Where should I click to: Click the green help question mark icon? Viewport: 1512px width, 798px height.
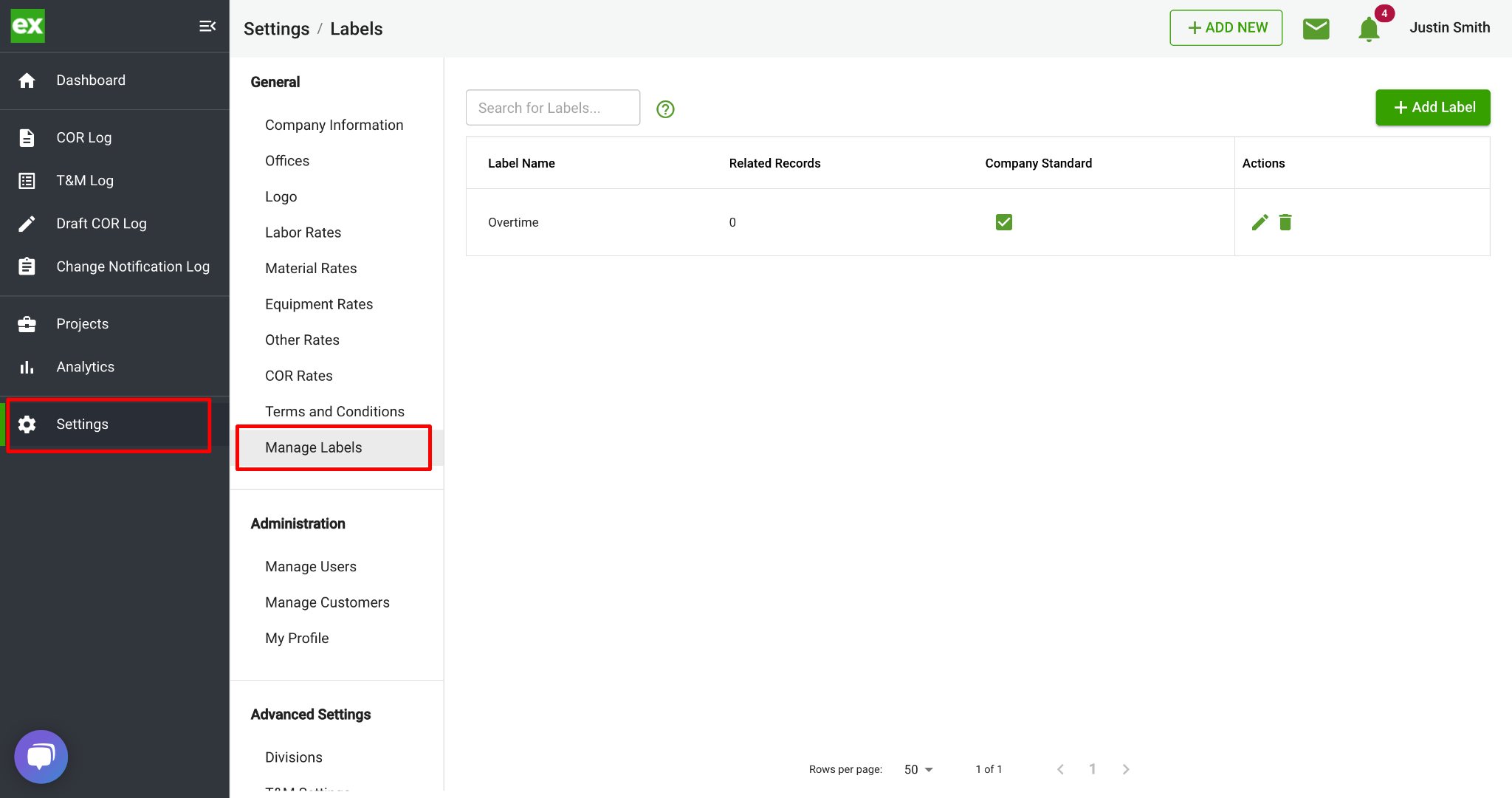(x=665, y=109)
